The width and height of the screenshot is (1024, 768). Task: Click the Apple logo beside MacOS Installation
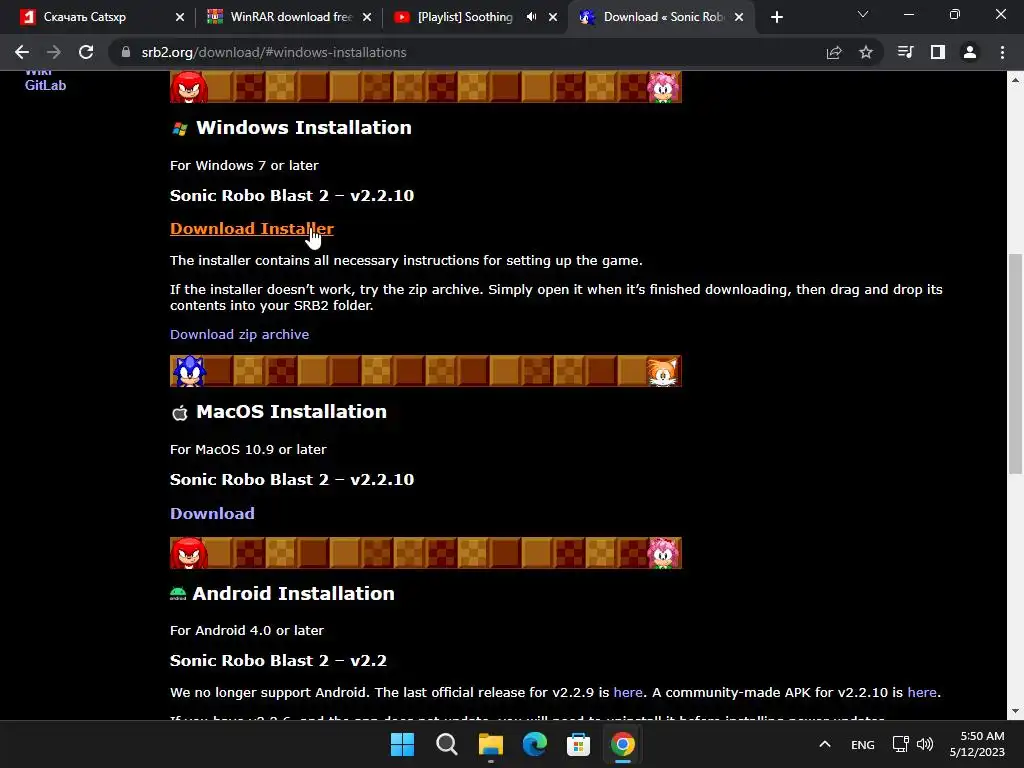(x=180, y=413)
